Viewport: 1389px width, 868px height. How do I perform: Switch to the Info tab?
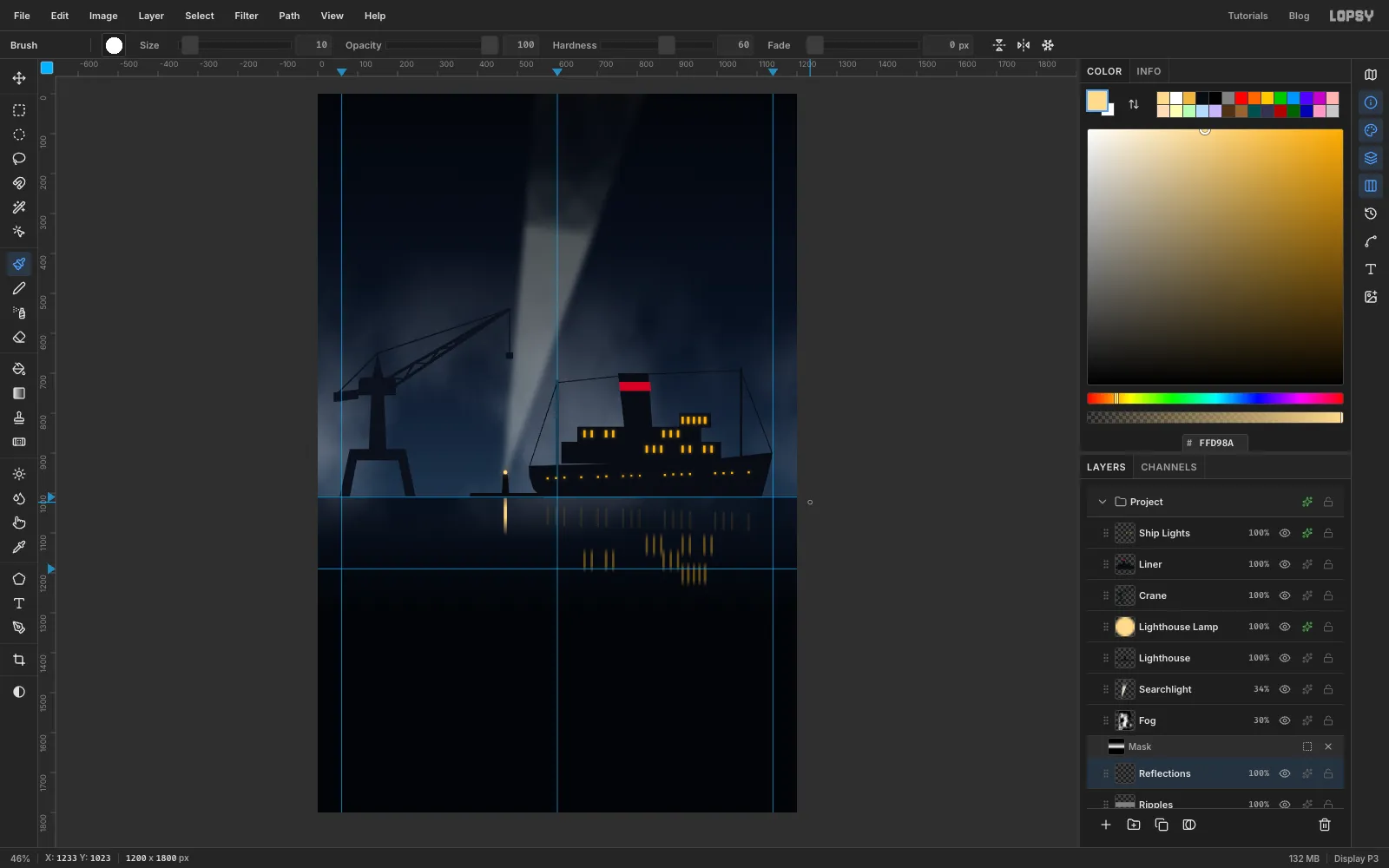1149,71
